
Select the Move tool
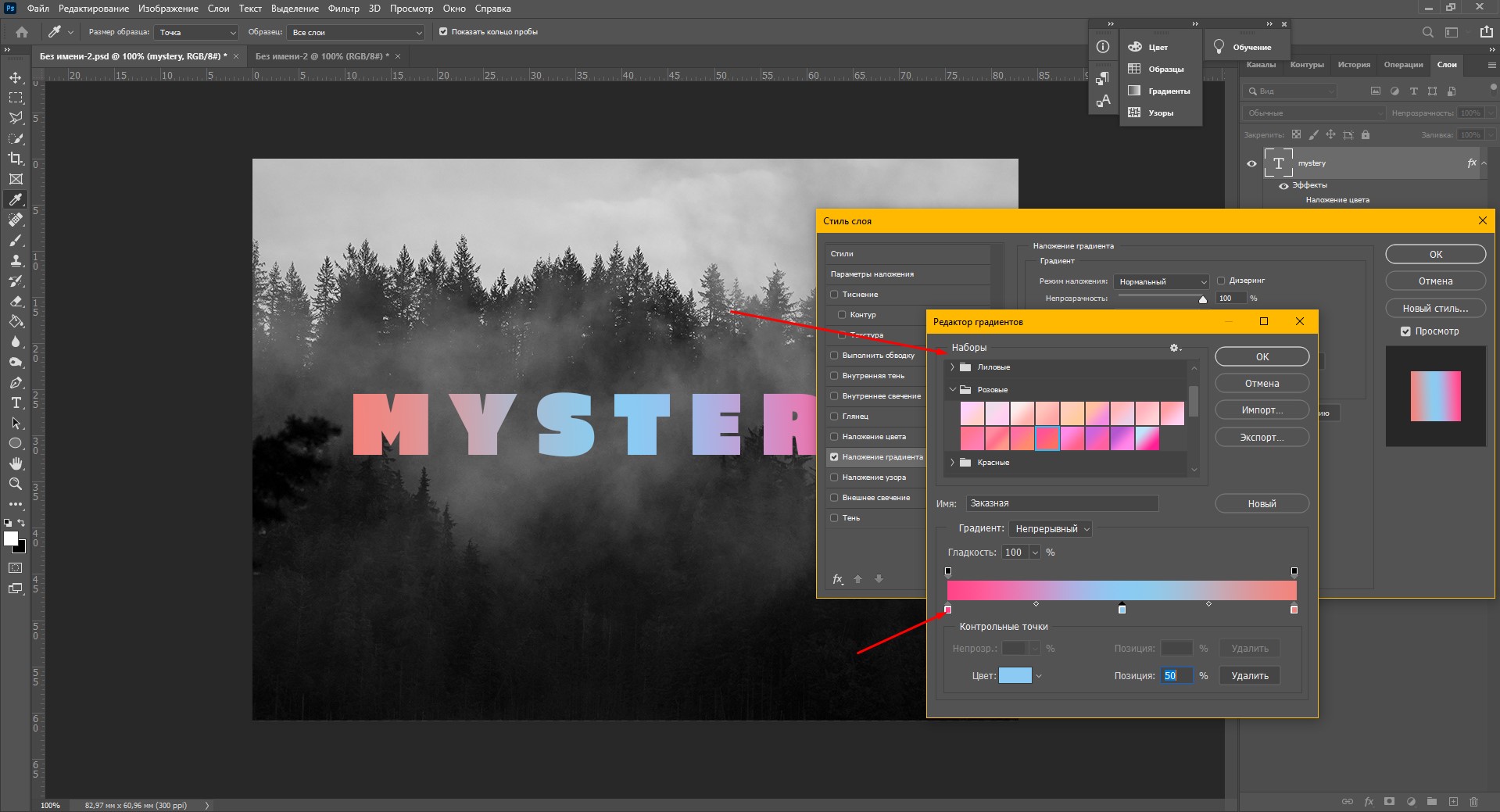click(x=16, y=77)
